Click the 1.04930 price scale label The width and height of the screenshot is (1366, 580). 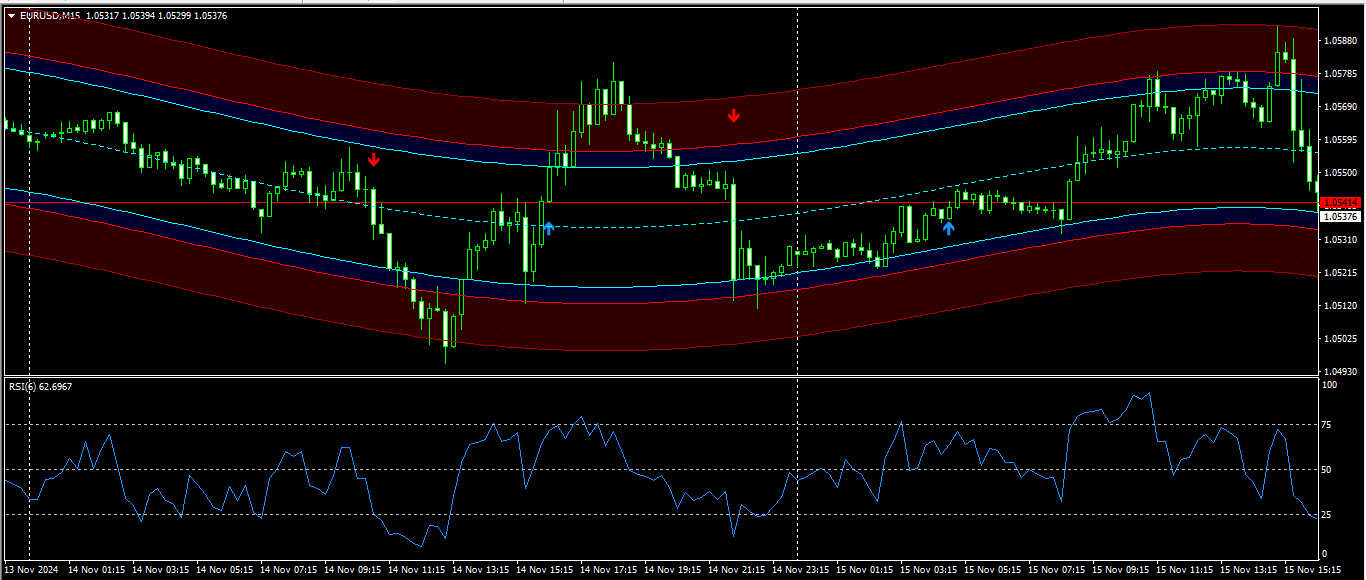(1340, 371)
